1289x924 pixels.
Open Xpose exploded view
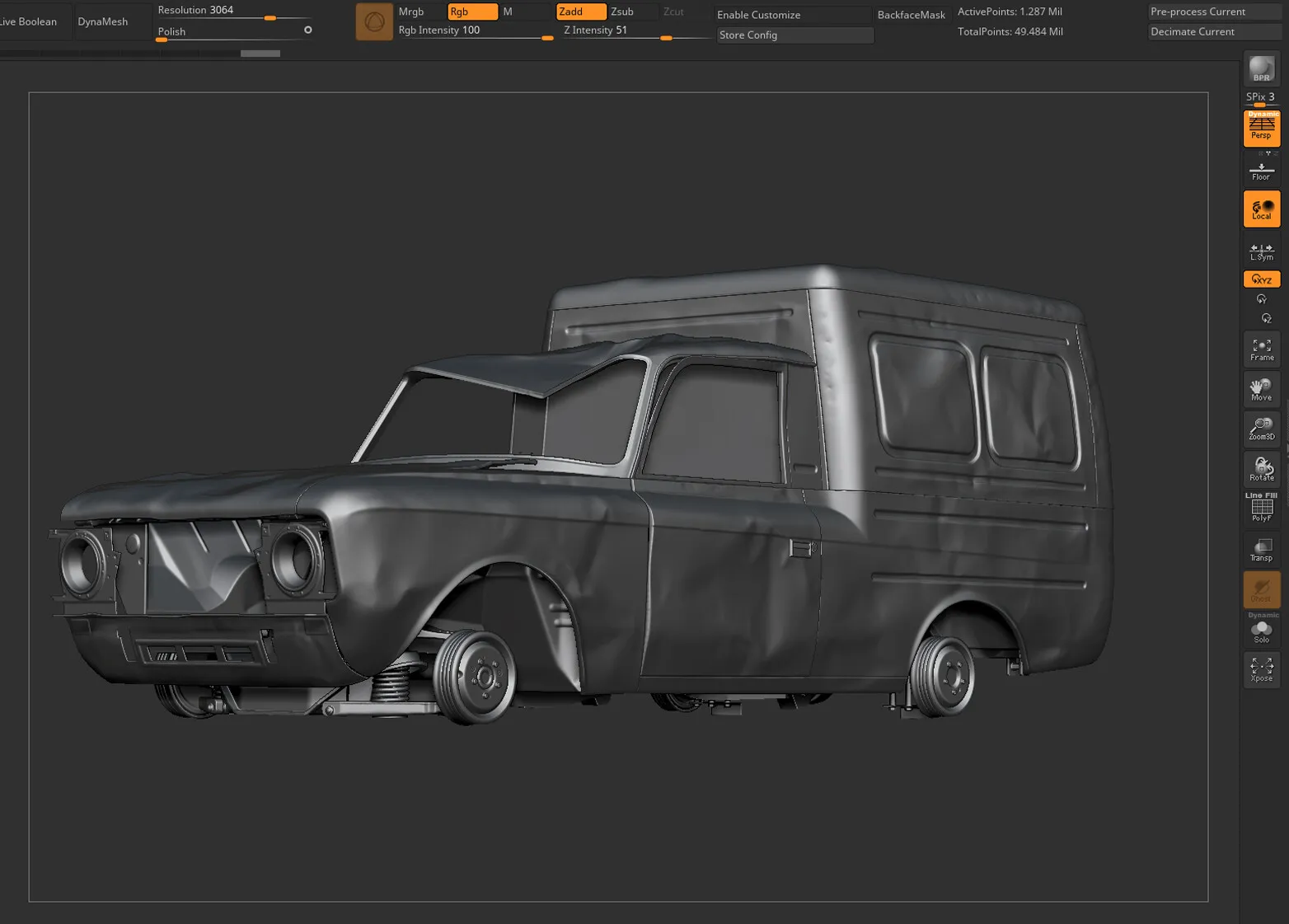point(1261,669)
